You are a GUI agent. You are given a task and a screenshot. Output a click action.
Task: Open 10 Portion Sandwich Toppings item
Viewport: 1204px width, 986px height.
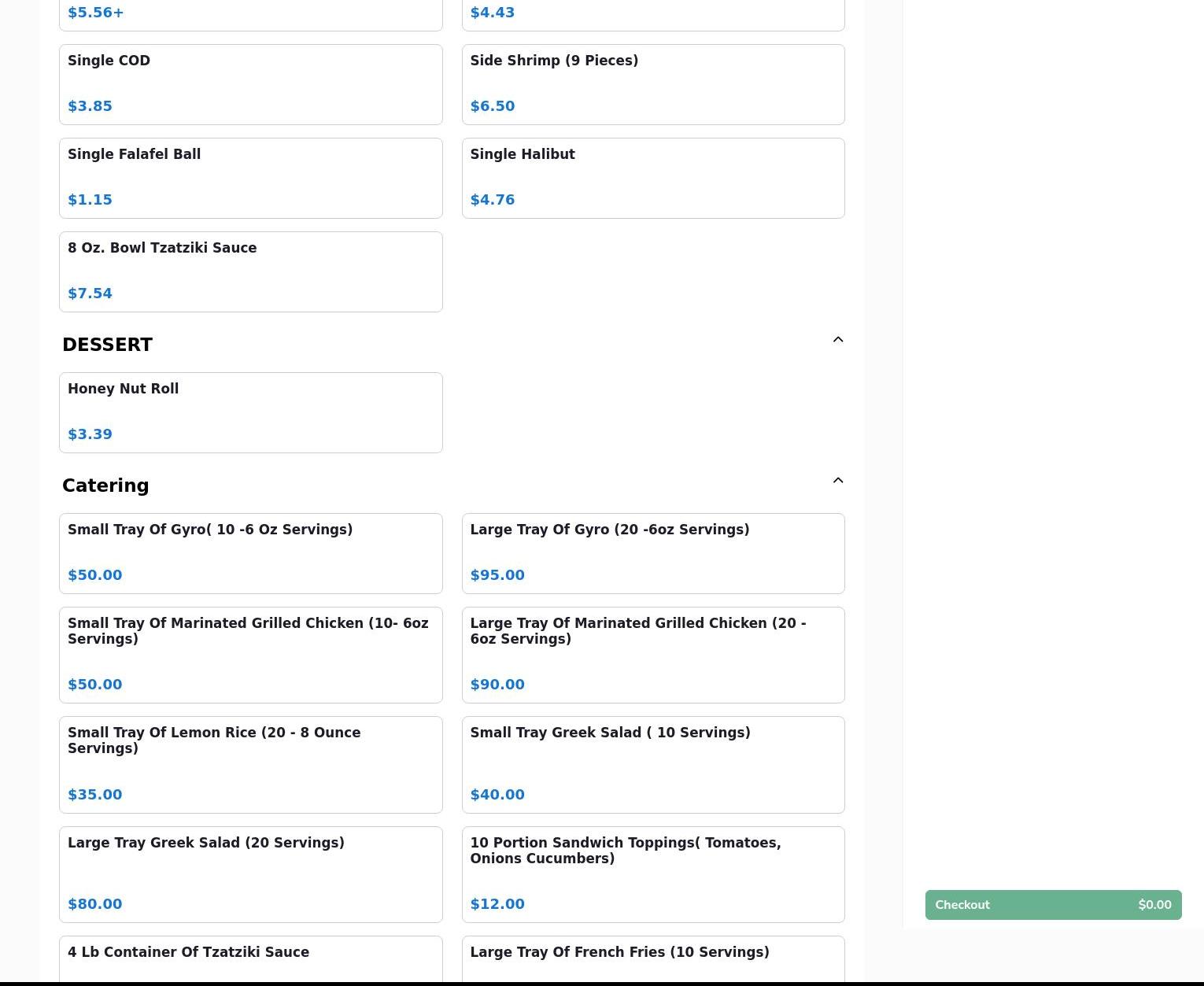(x=652, y=874)
